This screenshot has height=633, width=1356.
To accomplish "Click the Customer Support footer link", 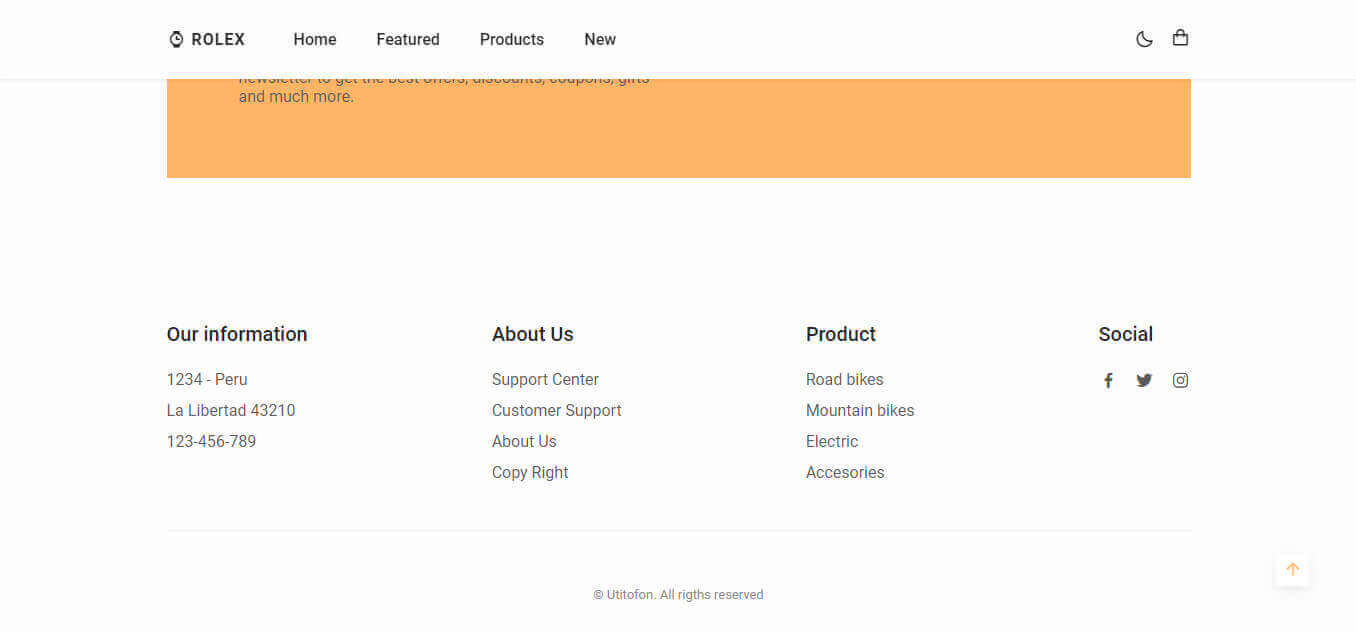I will [x=556, y=410].
